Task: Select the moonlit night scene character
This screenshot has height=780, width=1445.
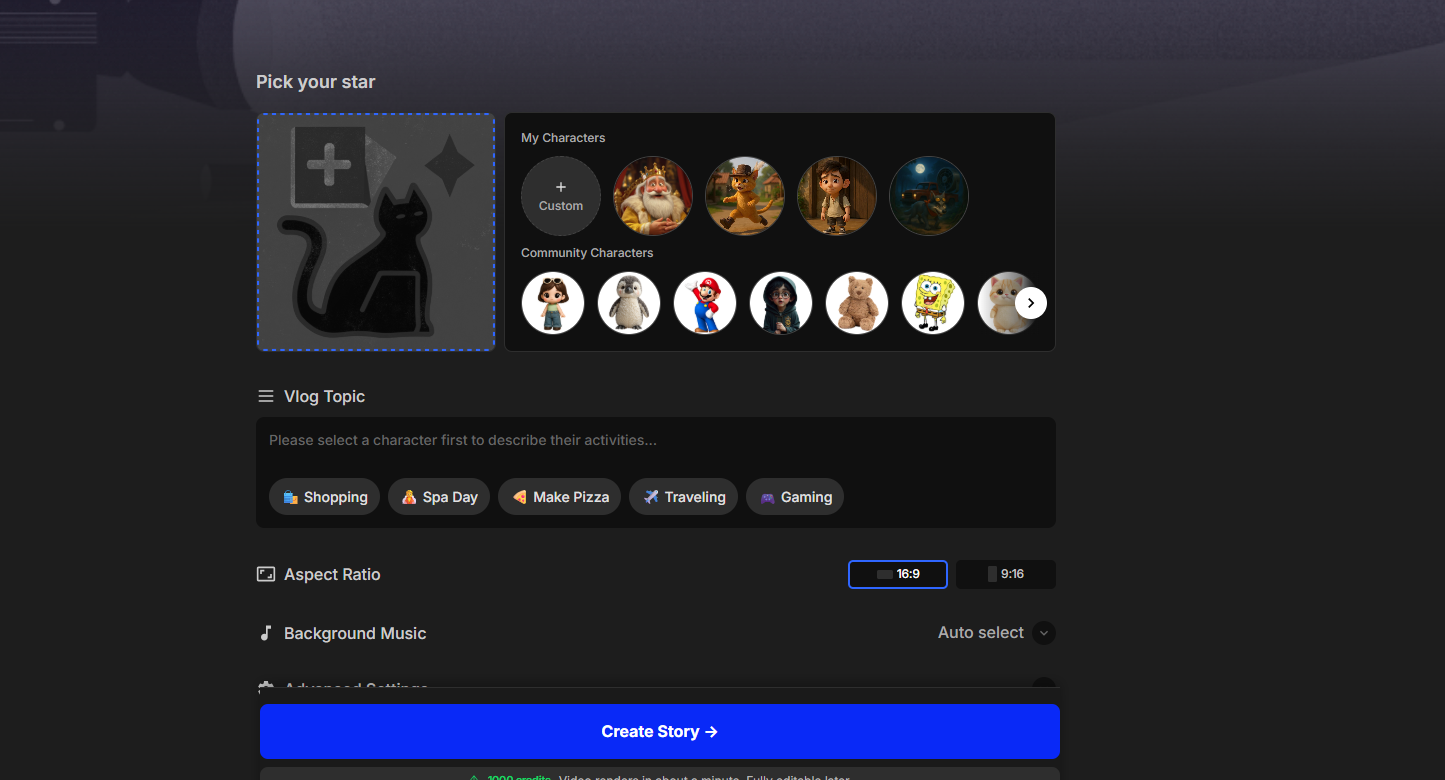Action: pos(929,196)
